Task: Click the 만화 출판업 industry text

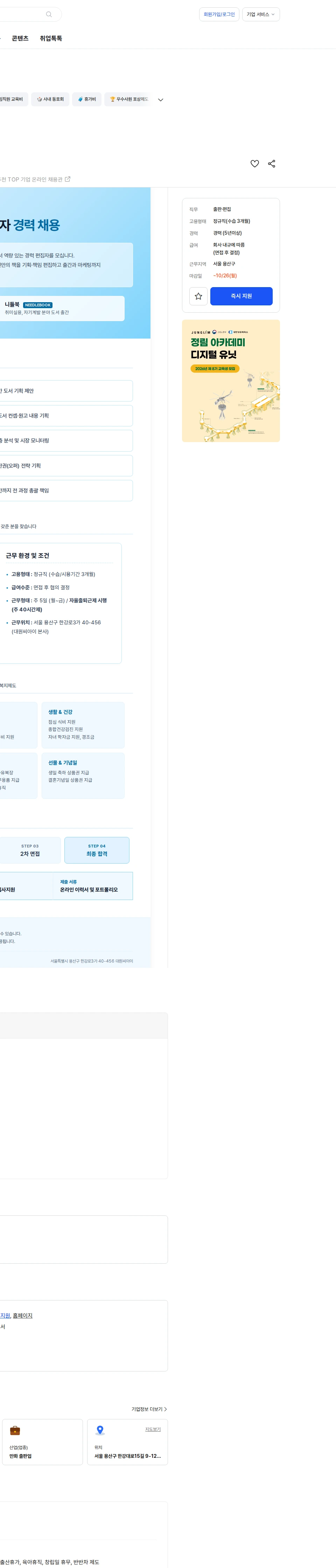Action: [20, 1456]
